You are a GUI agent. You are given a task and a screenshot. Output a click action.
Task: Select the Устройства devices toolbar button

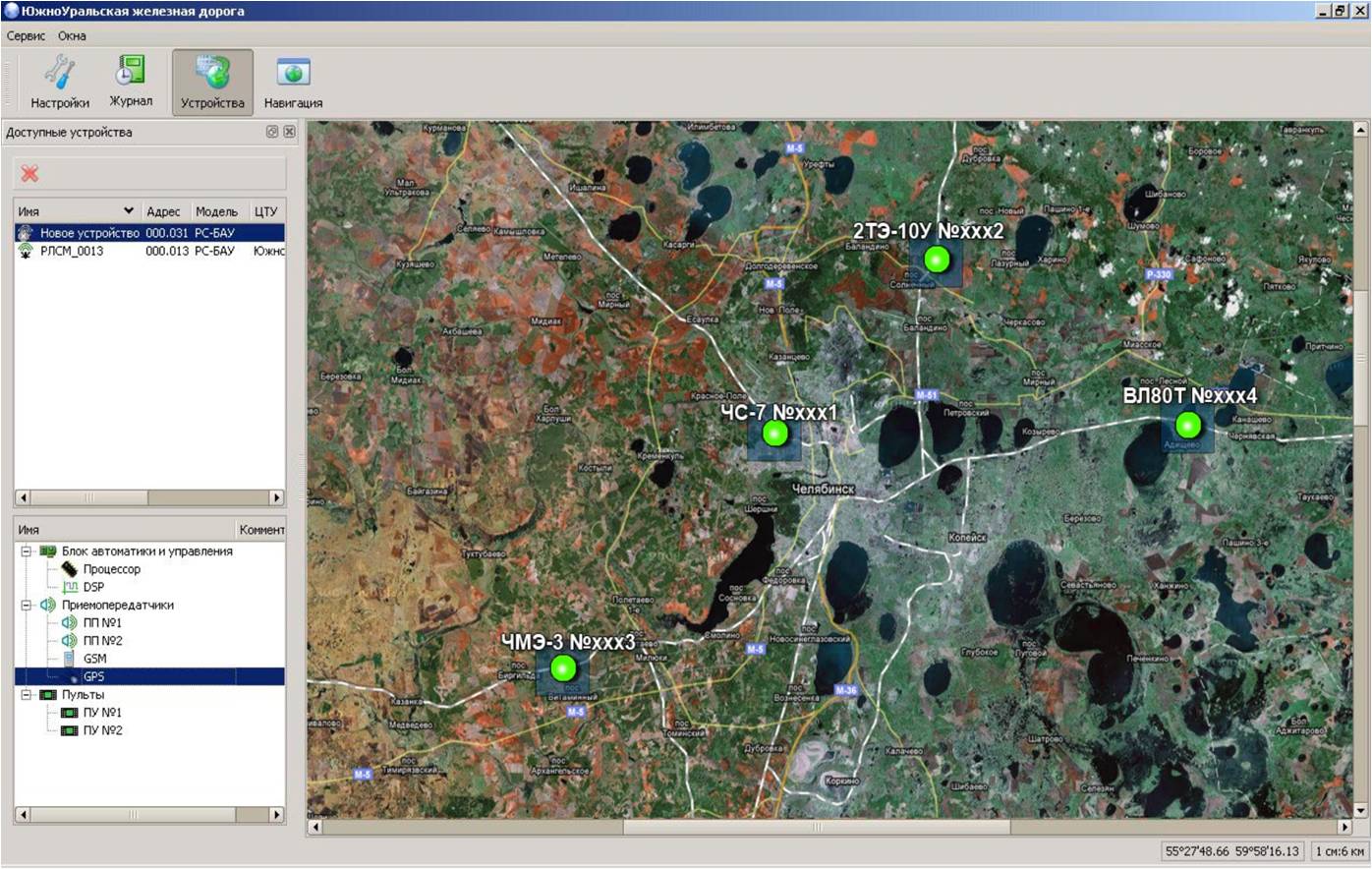coord(212,83)
